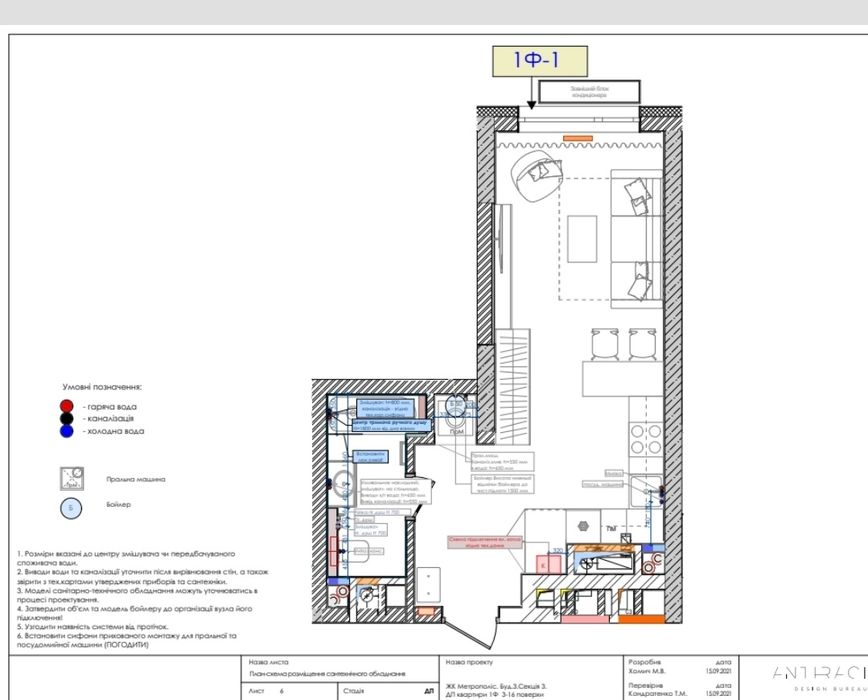Click the sheet title "План-схема розміщення сантехнічного обладнання"
Viewport: 868px width, 700px height.
327,674
